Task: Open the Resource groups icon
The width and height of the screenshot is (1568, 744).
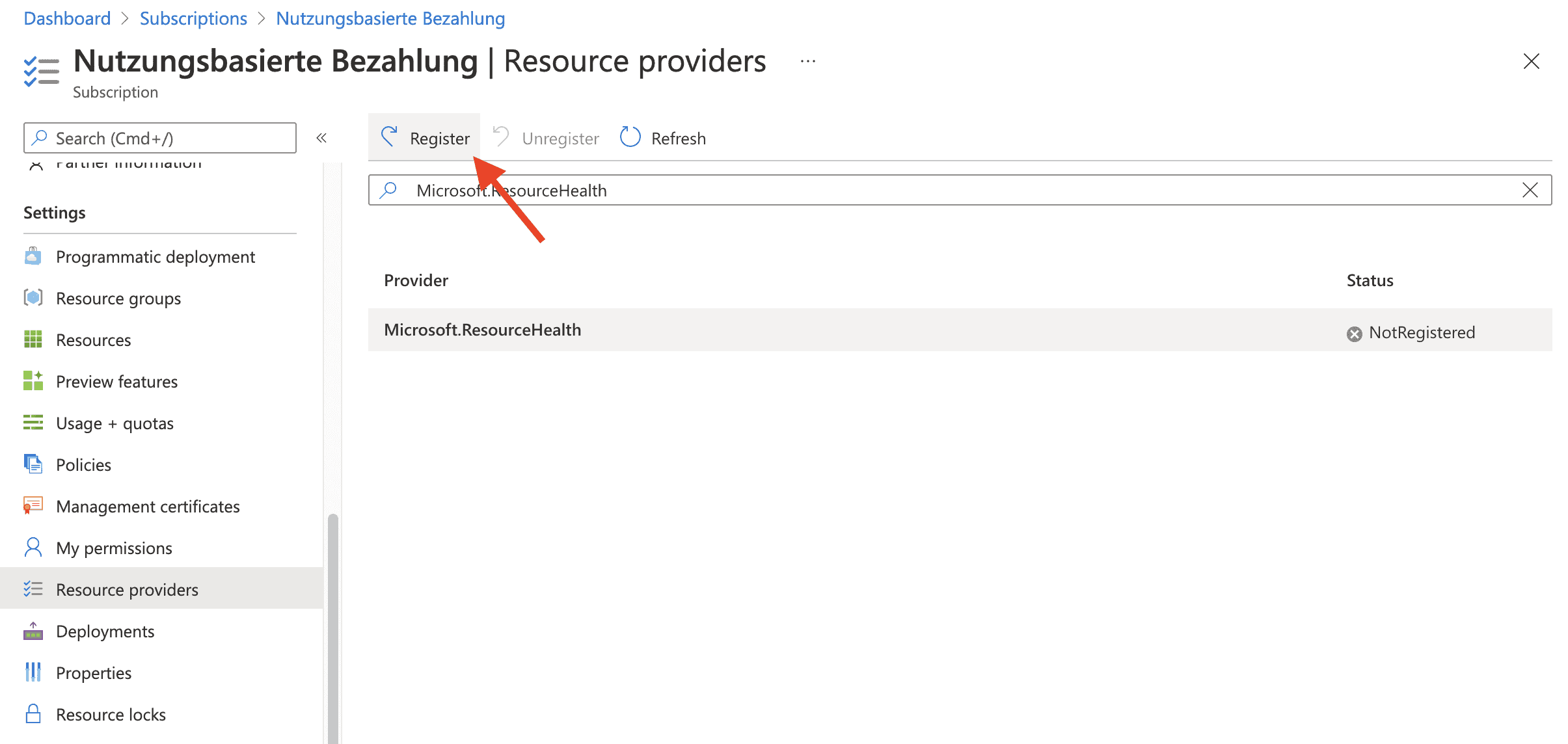Action: [x=33, y=298]
